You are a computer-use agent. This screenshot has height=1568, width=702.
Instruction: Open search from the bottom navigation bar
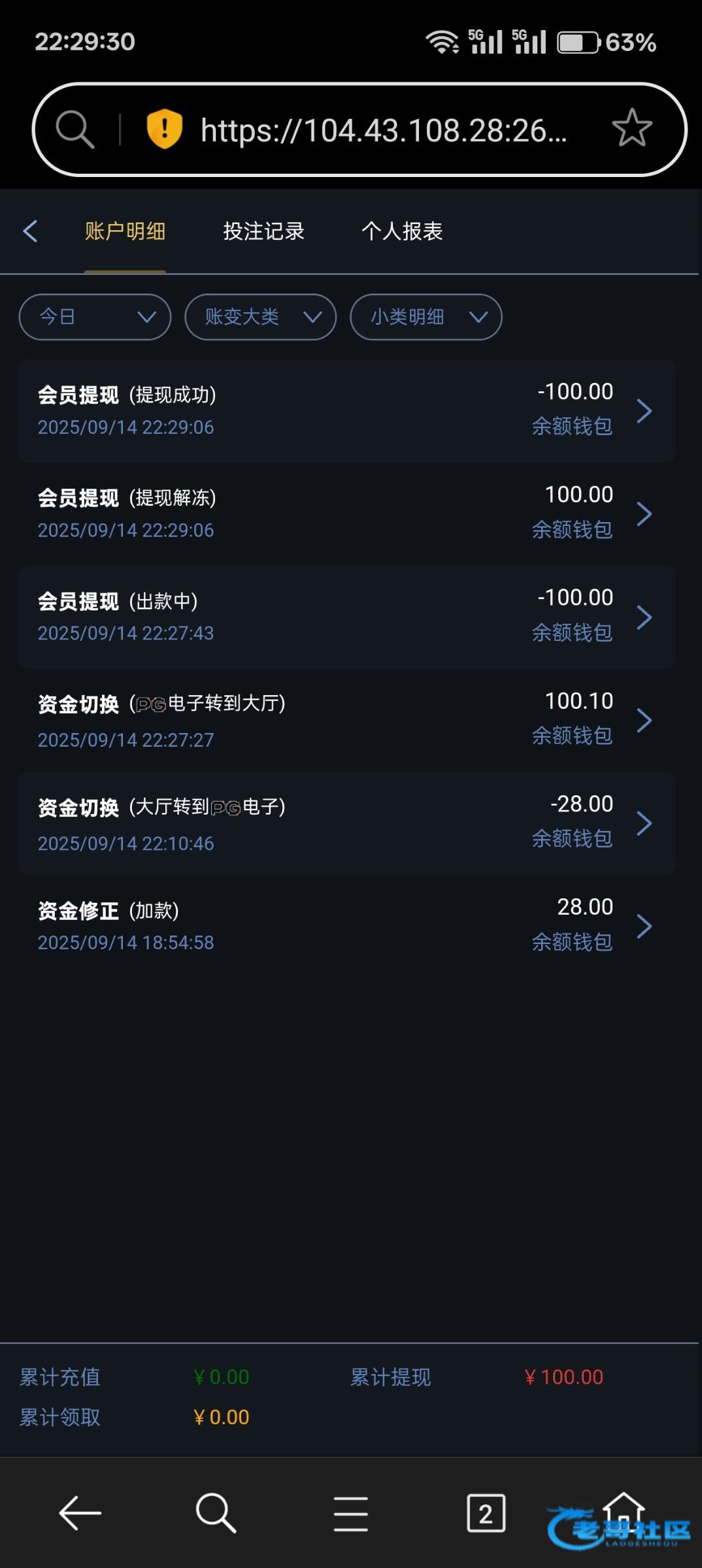[x=215, y=1512]
